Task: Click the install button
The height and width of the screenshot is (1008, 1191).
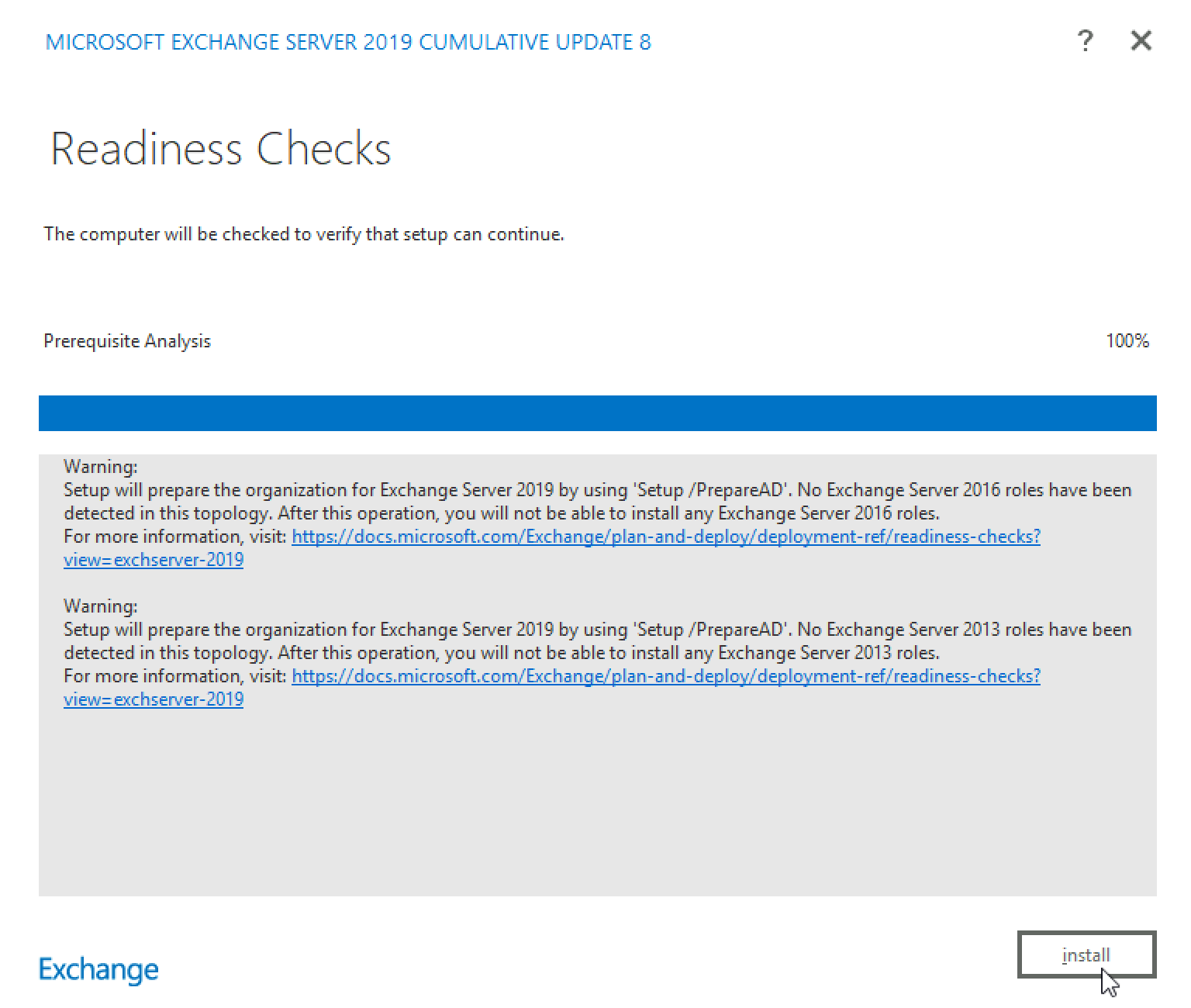Action: [1086, 954]
